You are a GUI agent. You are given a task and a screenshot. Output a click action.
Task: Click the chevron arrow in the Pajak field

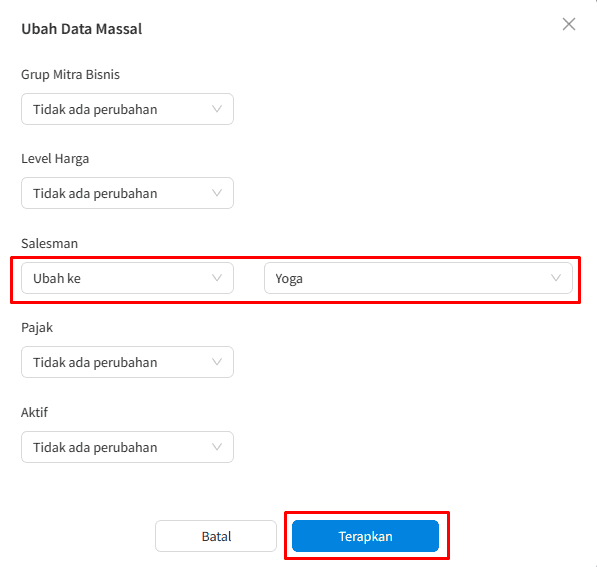pos(217,362)
